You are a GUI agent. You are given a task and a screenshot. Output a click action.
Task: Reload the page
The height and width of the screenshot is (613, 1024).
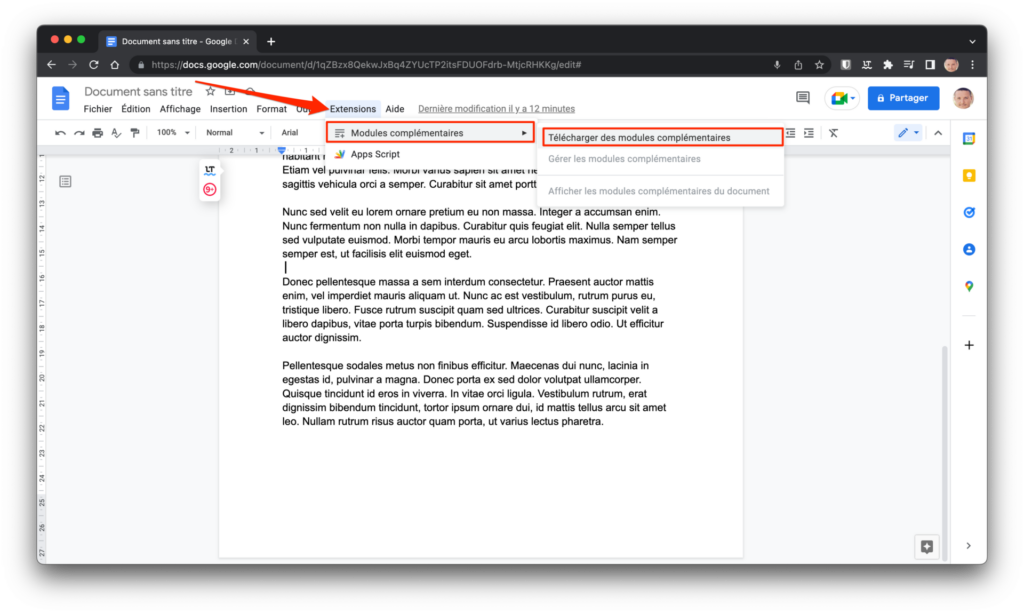(93, 65)
